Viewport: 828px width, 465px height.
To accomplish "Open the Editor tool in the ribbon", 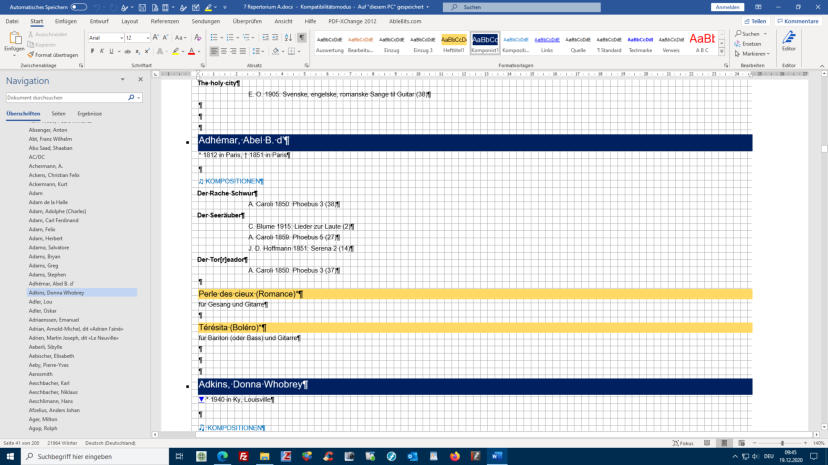I will (789, 42).
